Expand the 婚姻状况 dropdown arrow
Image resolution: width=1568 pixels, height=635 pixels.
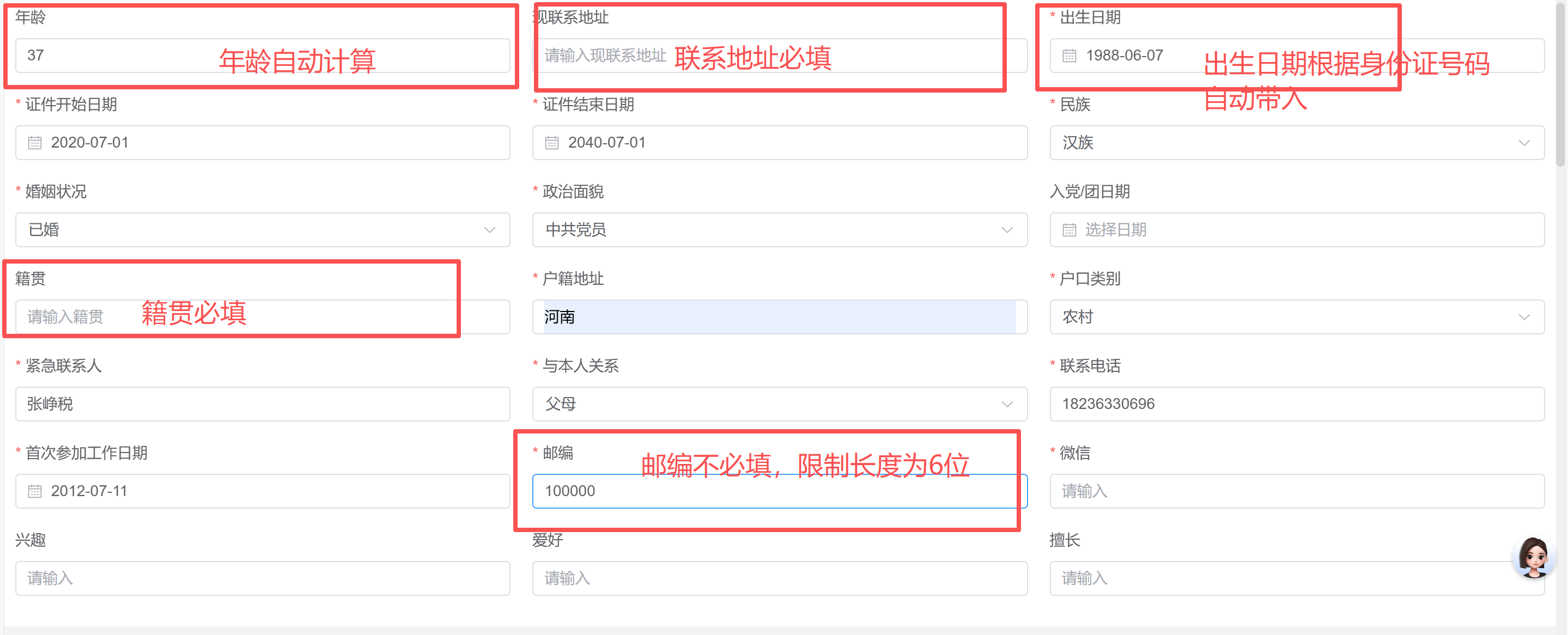pyautogui.click(x=489, y=230)
